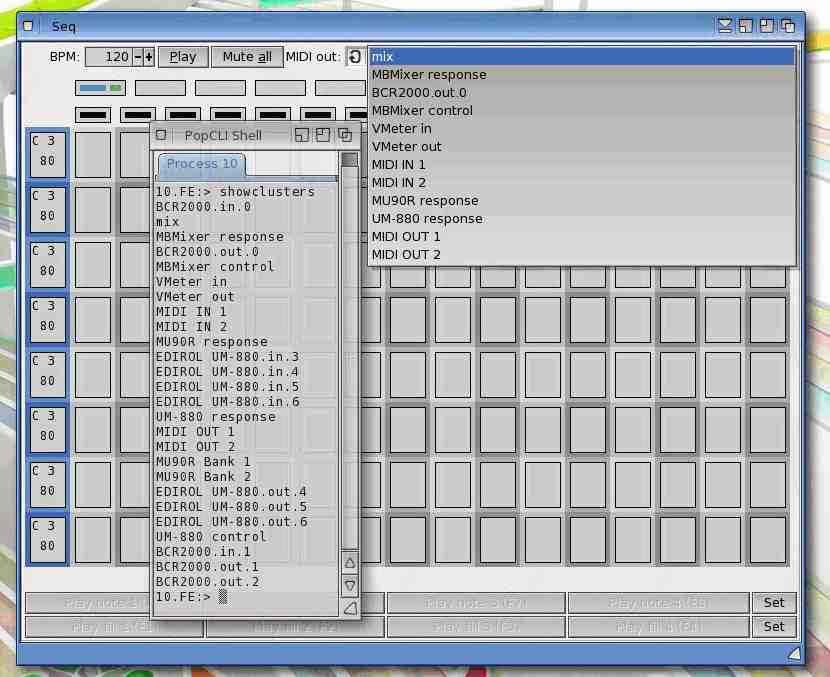Select MIDI OUT 1 from dropdown list
This screenshot has height=677, width=830.
click(406, 237)
